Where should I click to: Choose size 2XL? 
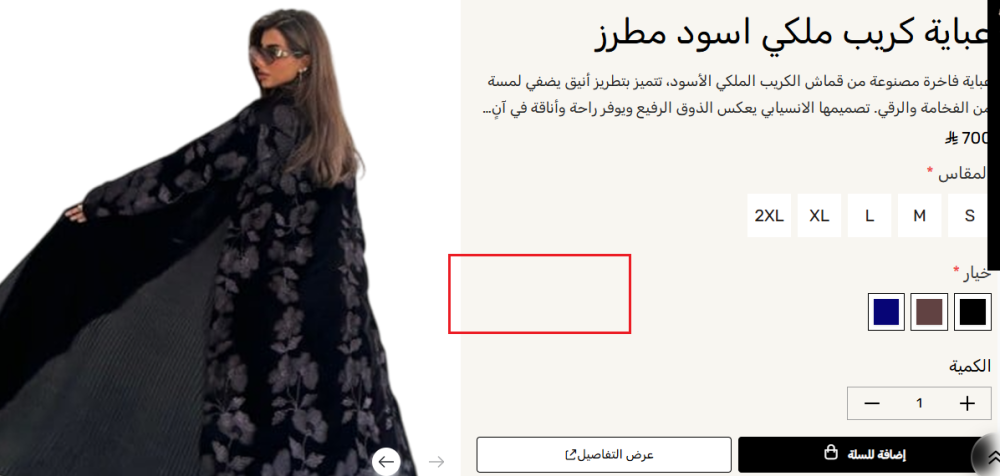coord(769,216)
